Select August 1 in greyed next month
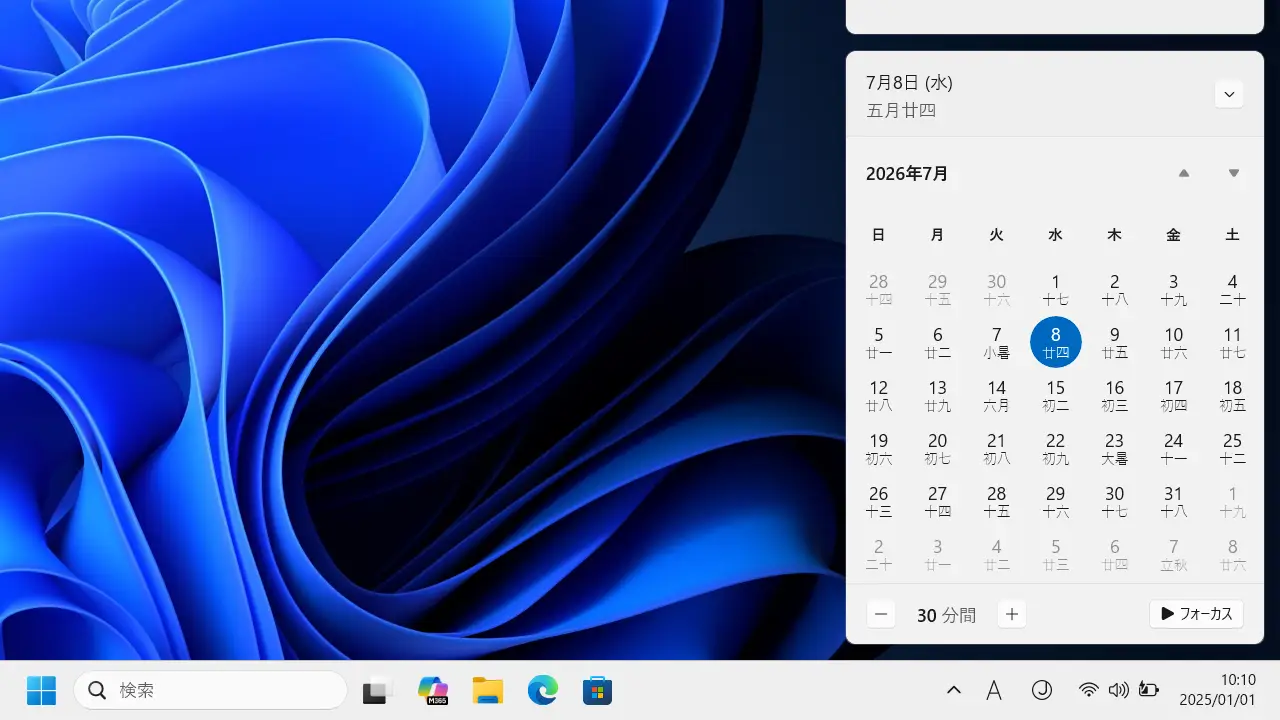 tap(1233, 501)
